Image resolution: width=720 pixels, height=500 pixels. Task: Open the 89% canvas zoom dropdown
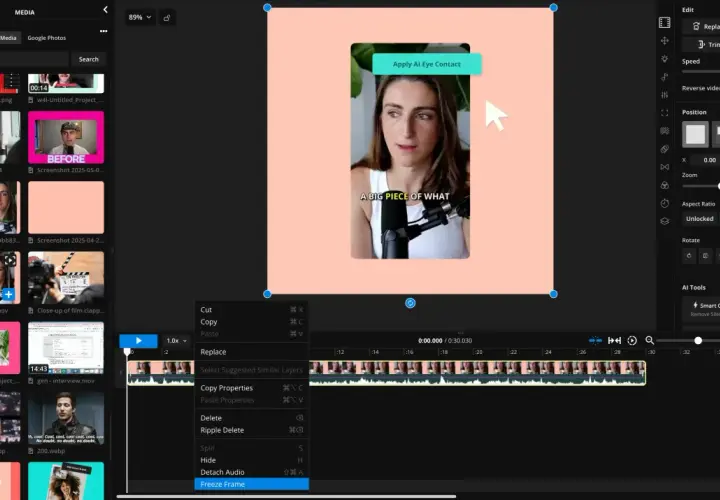click(140, 17)
